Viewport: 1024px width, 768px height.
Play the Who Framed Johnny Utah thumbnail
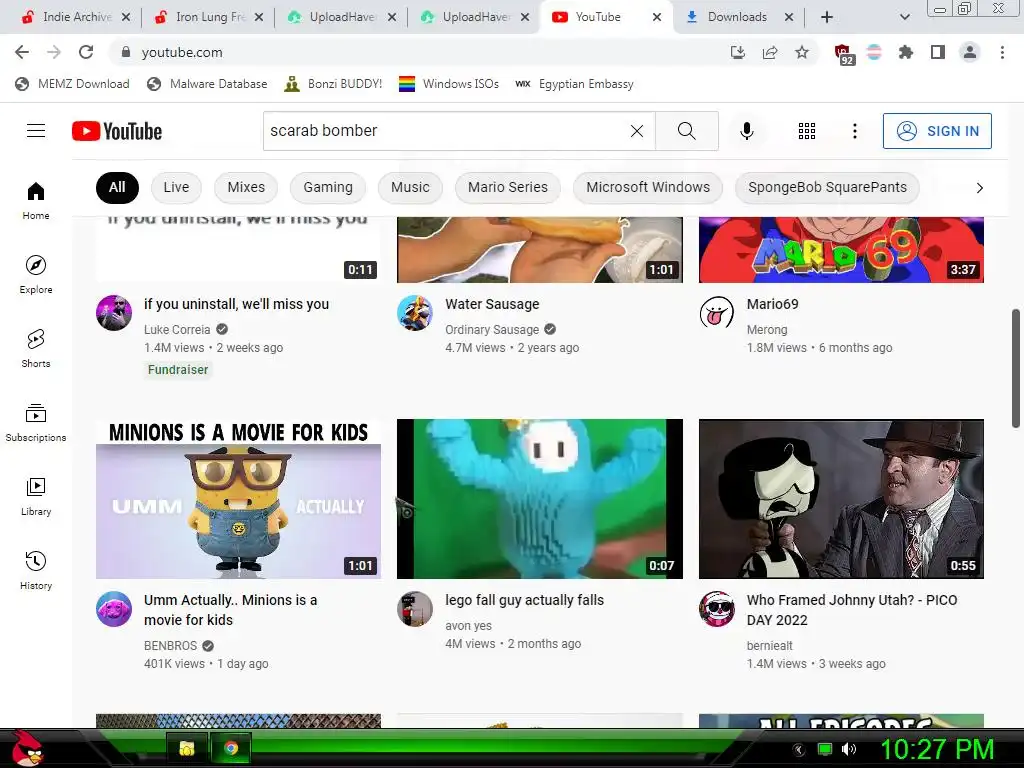point(841,499)
